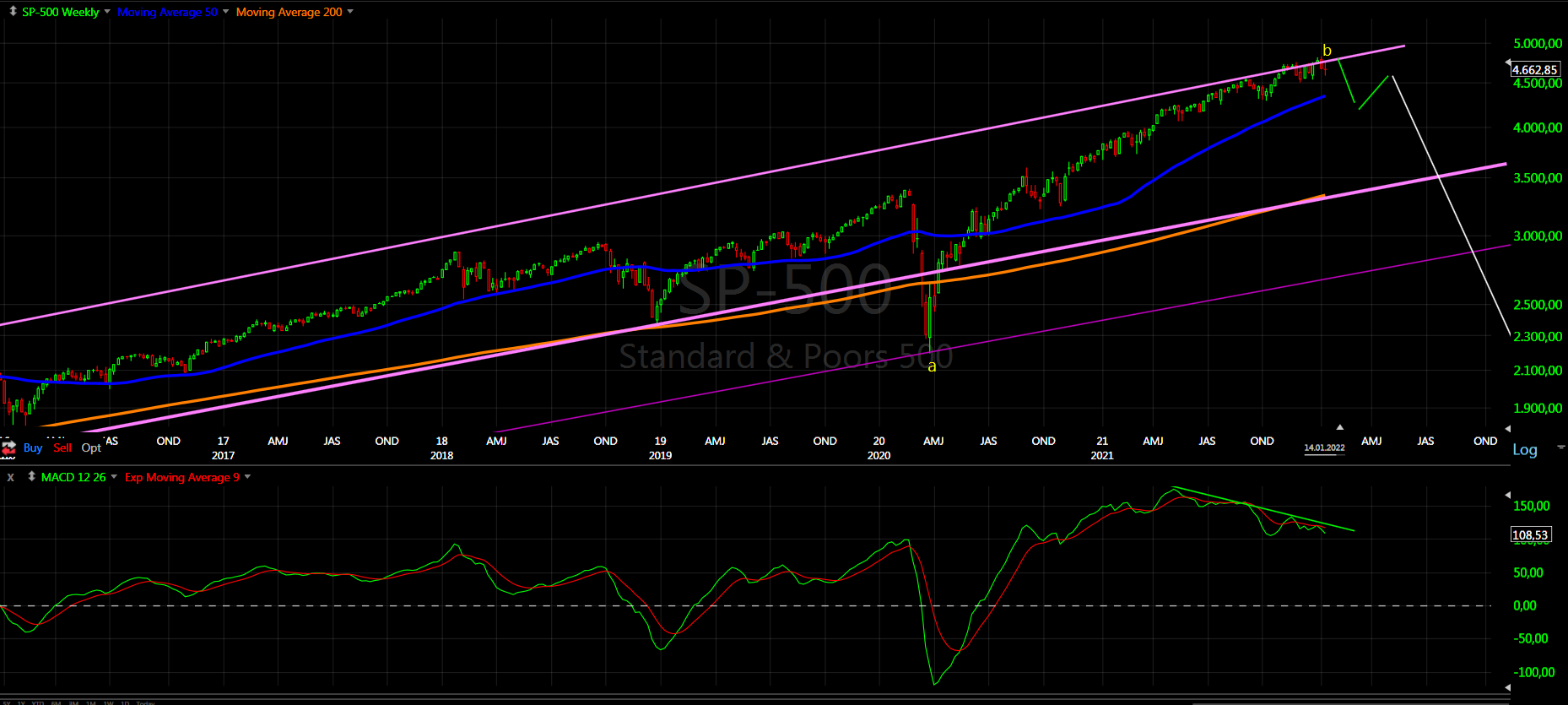Screen dimensions: 1568x705
Task: Click the -100,00 MACD axis label
Action: click(1533, 673)
